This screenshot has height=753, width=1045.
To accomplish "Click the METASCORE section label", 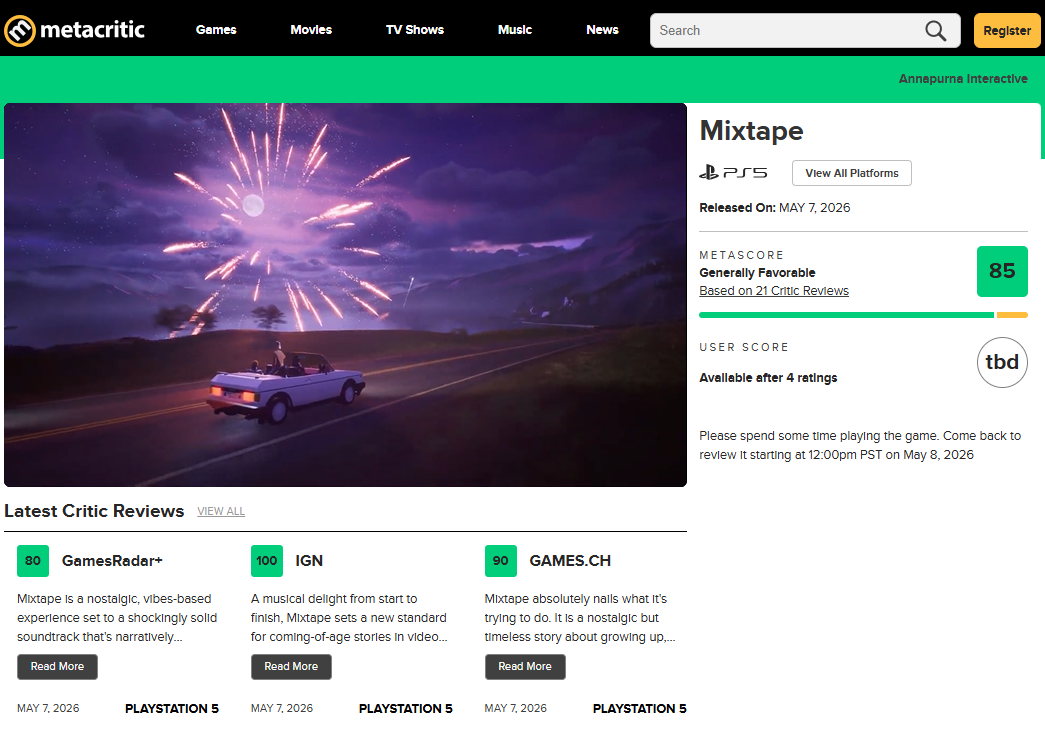I will [742, 255].
